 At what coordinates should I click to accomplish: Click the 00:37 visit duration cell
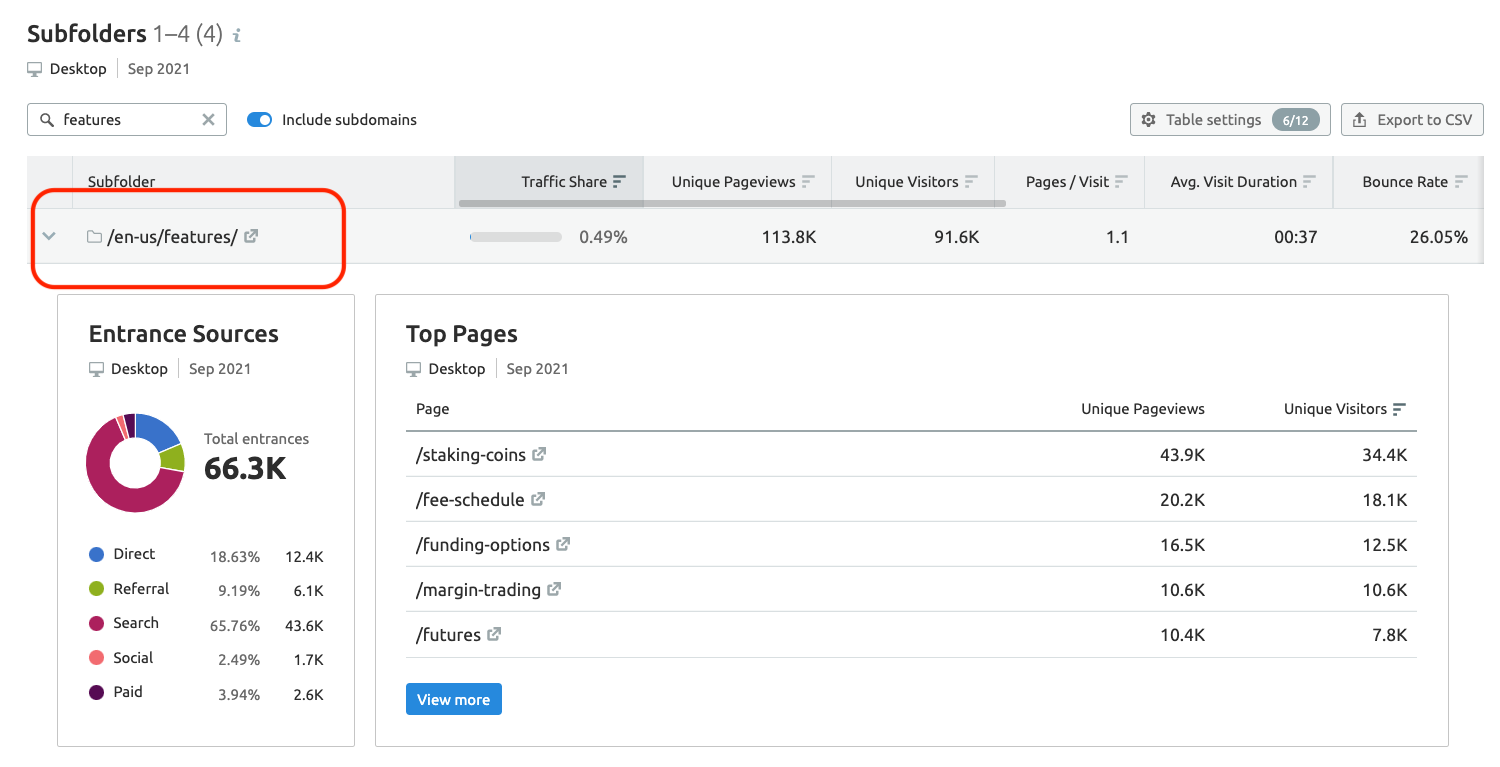point(1296,237)
